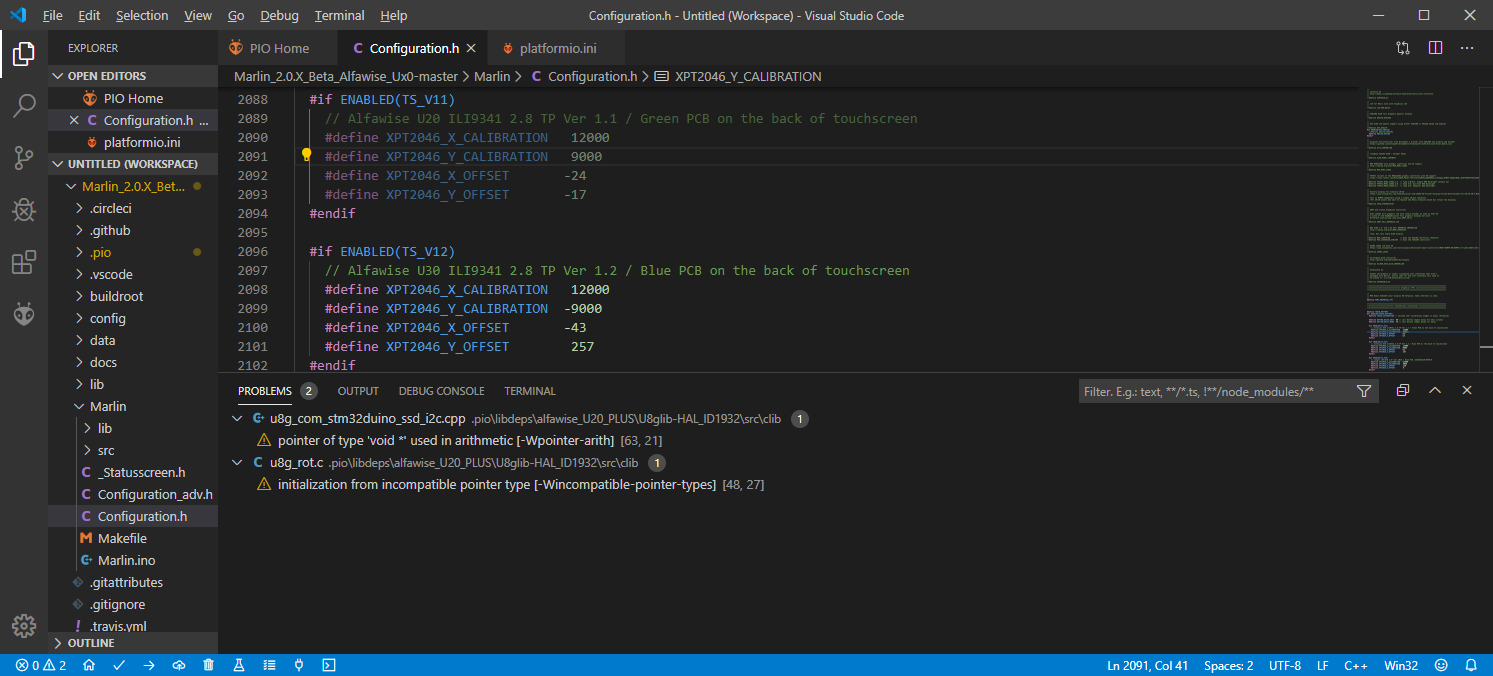The image size is (1493, 676).
Task: Open the PlatformIO alien icon
Action: click(24, 315)
